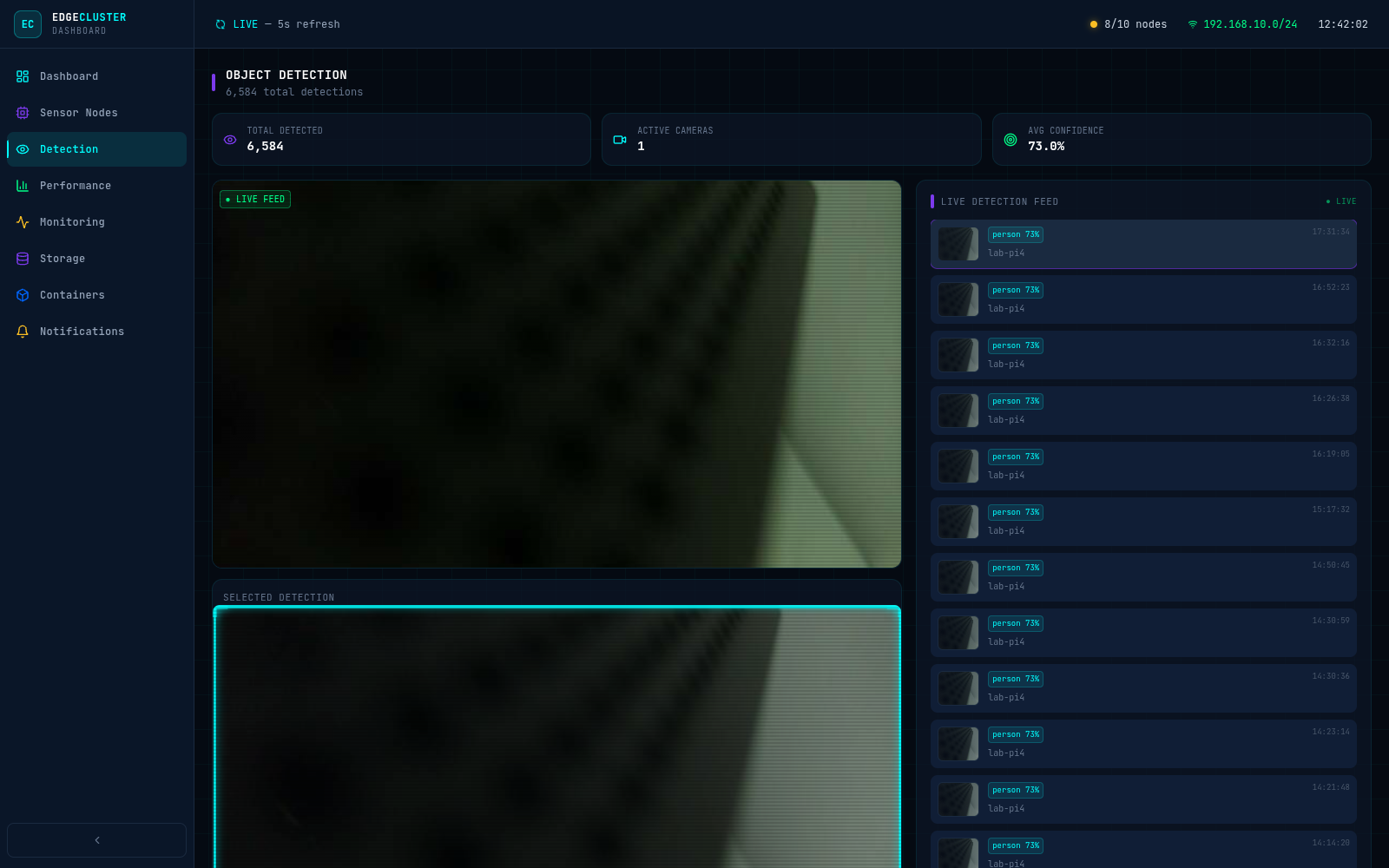Click the Detection eye icon in sidebar
The image size is (1389, 868).
[23, 149]
